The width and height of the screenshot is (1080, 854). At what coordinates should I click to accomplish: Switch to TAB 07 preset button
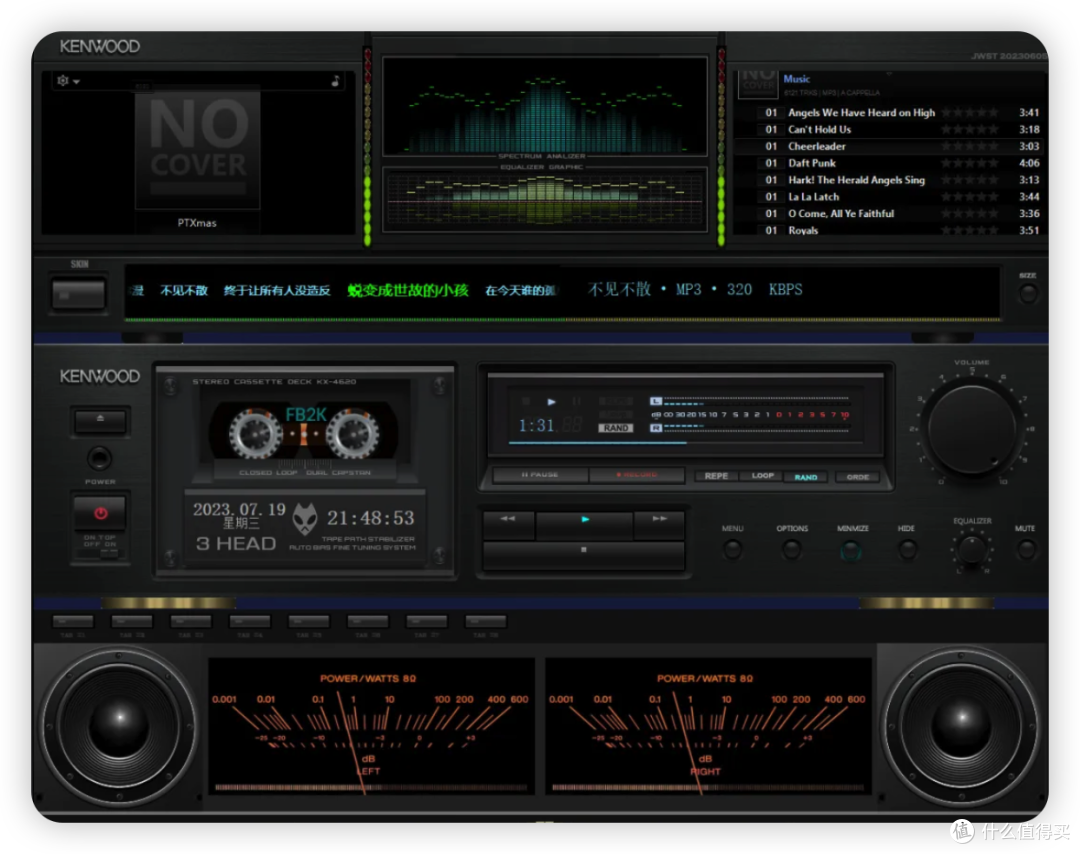click(x=426, y=622)
